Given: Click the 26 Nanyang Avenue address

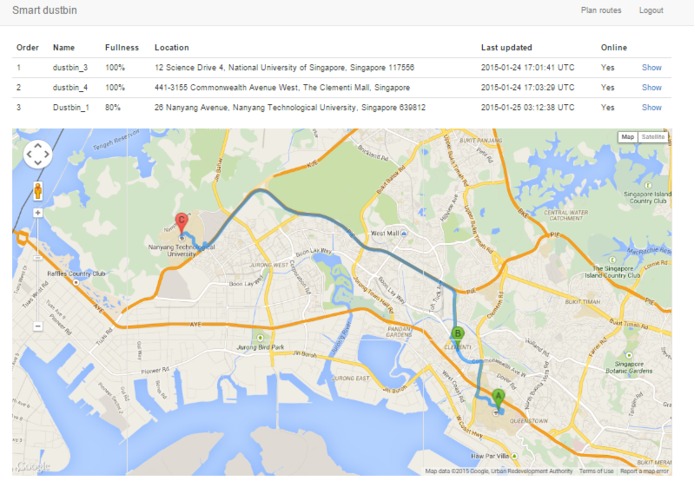Looking at the screenshot, I should [290, 107].
